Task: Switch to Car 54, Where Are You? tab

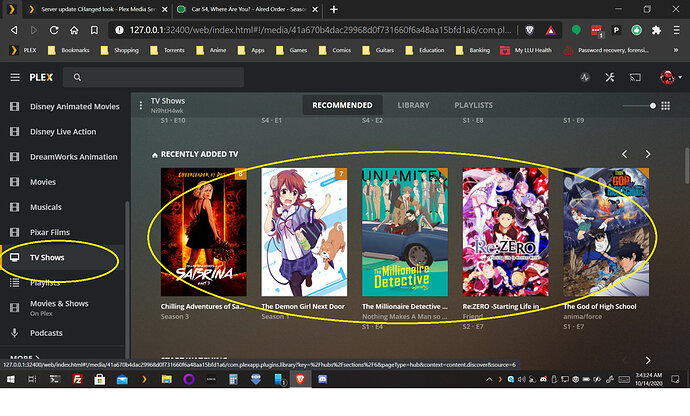Action: (248, 9)
